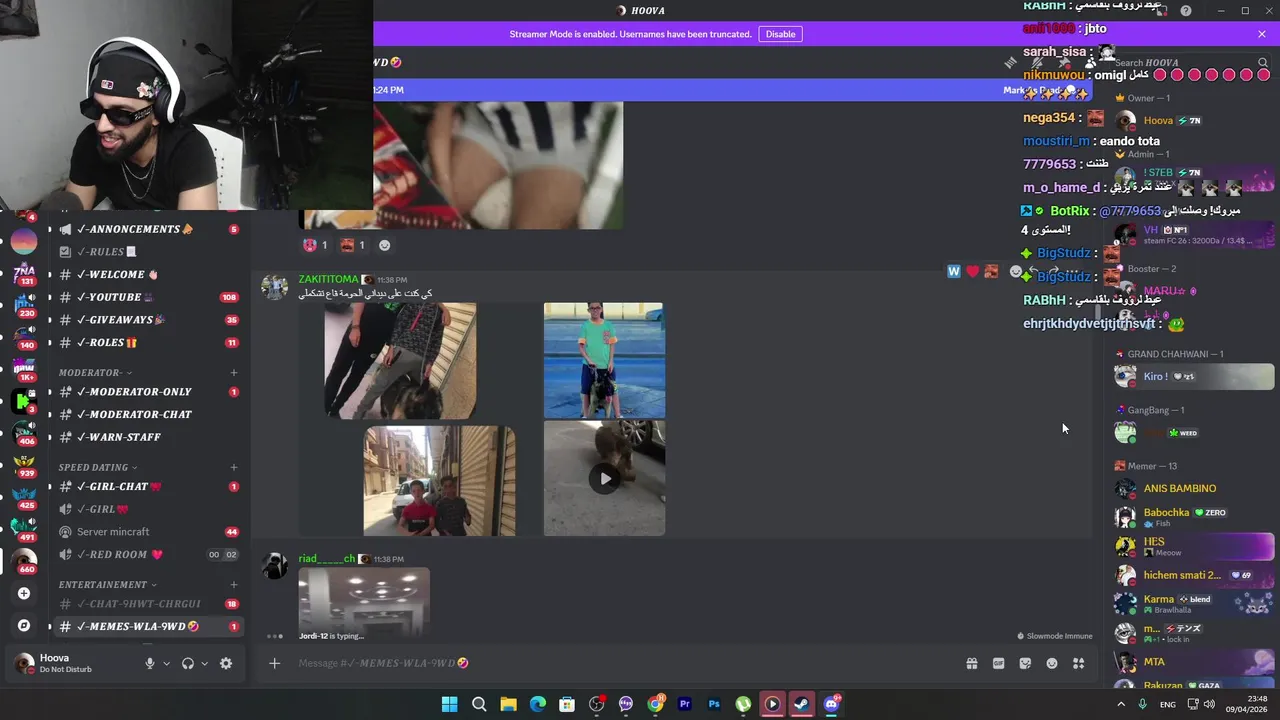Open microphone input options chevron
This screenshot has width=1280, height=720.
166,663
